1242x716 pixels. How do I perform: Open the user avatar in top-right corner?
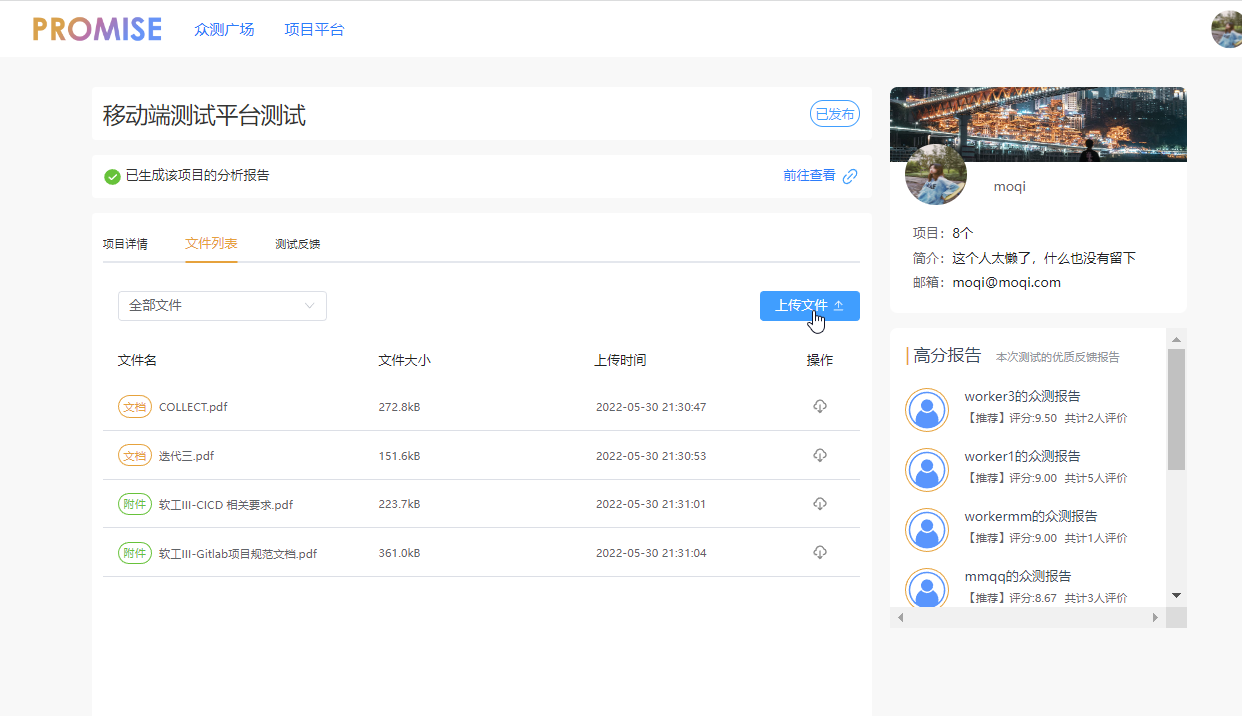coord(1227,29)
